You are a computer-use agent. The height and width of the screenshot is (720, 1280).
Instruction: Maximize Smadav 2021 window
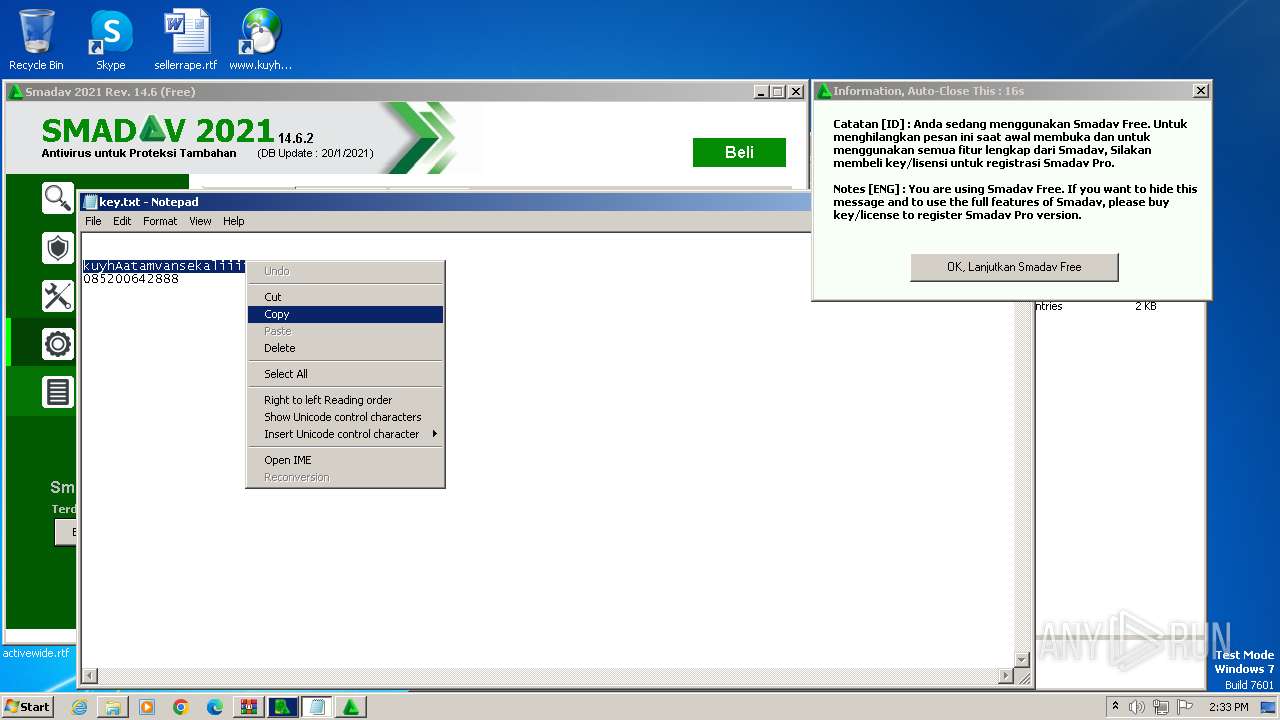pos(778,92)
